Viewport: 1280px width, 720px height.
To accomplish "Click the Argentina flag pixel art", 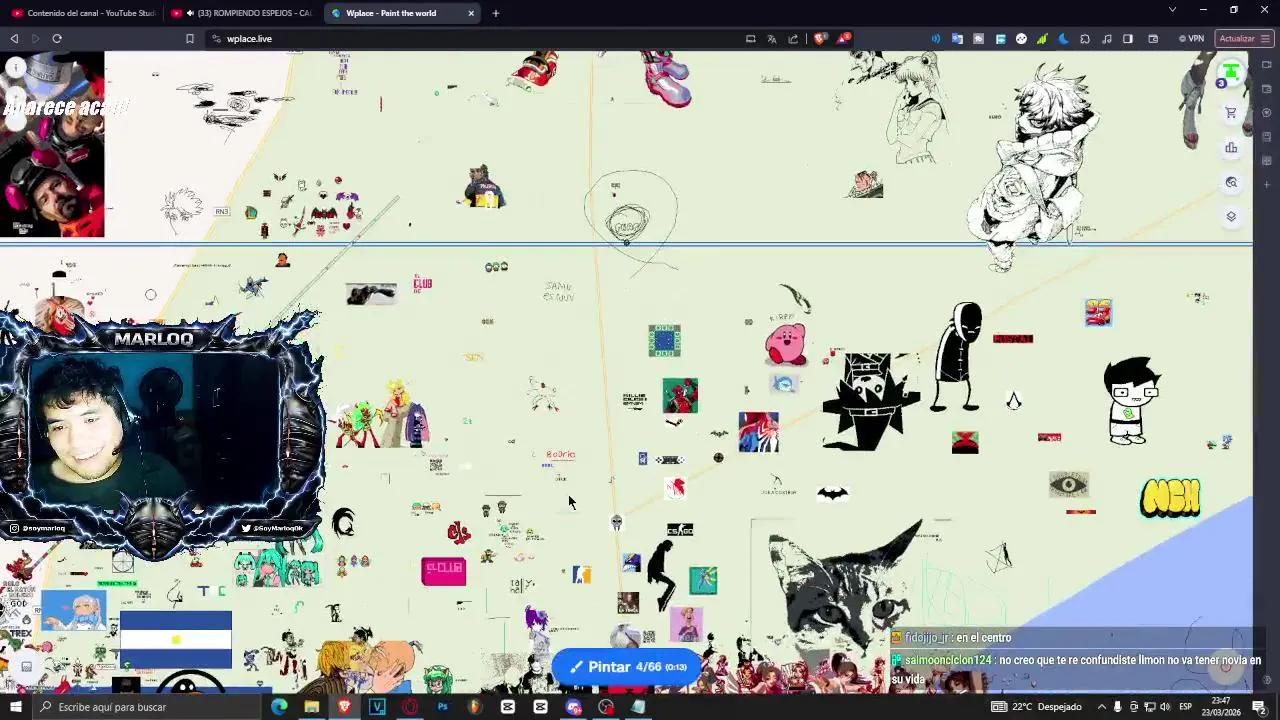I will 176,640.
